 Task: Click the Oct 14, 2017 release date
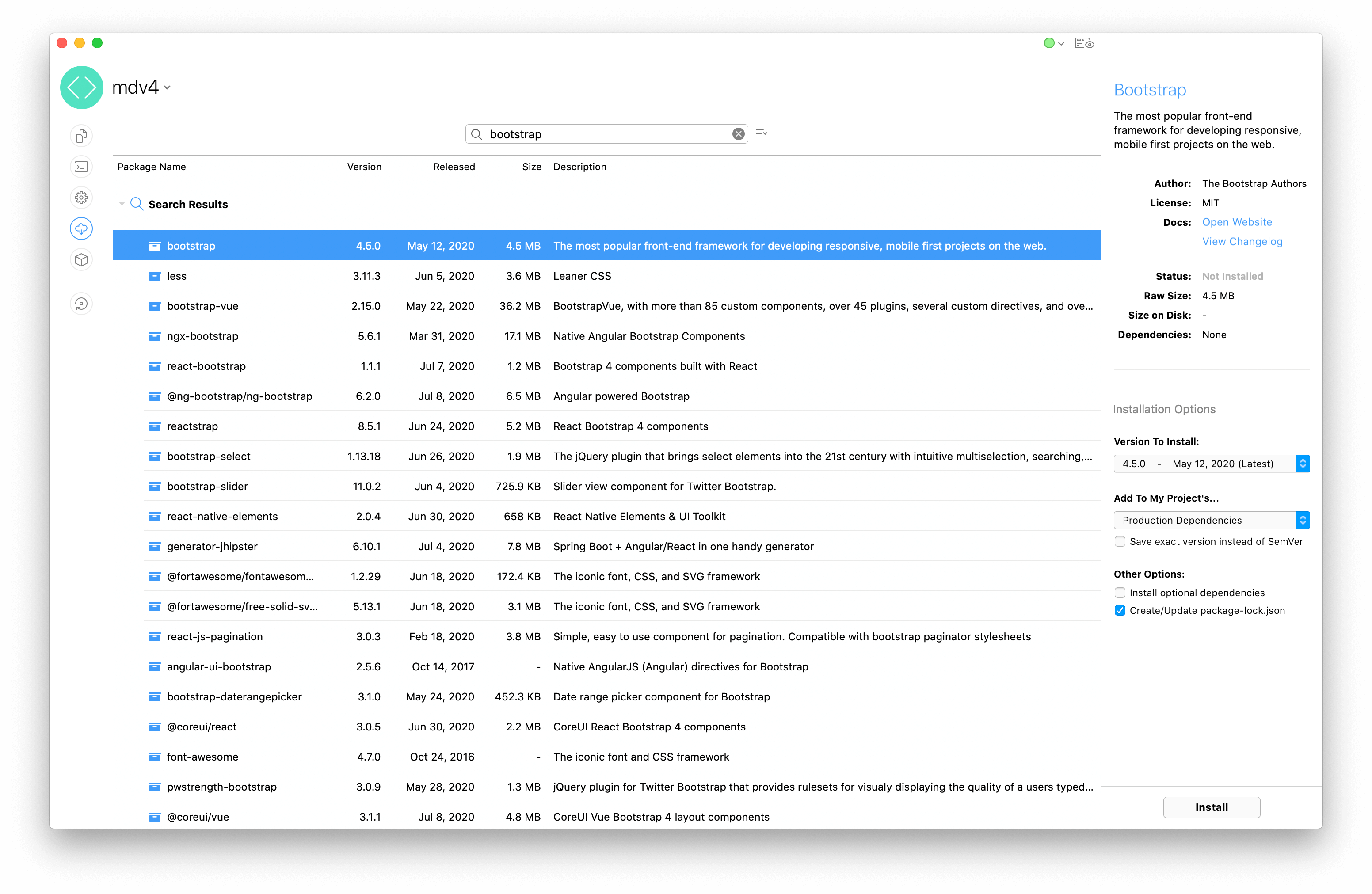click(x=443, y=667)
